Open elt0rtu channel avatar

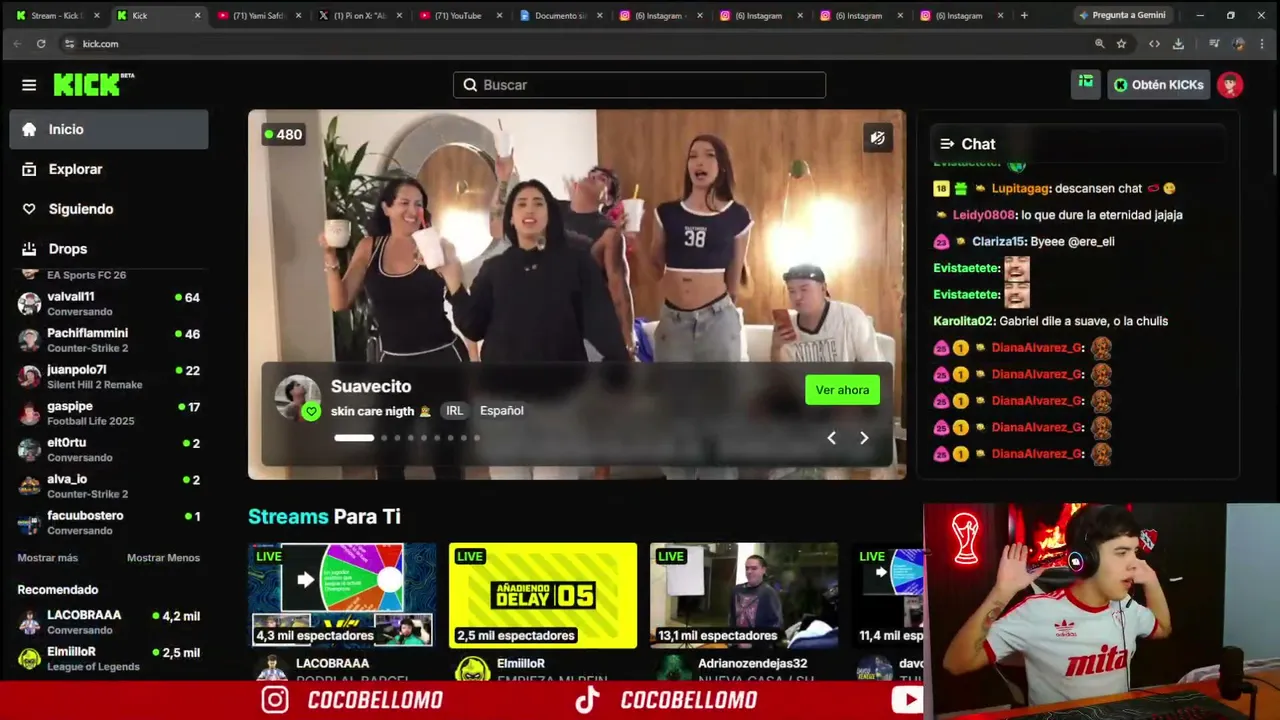pyautogui.click(x=30, y=449)
